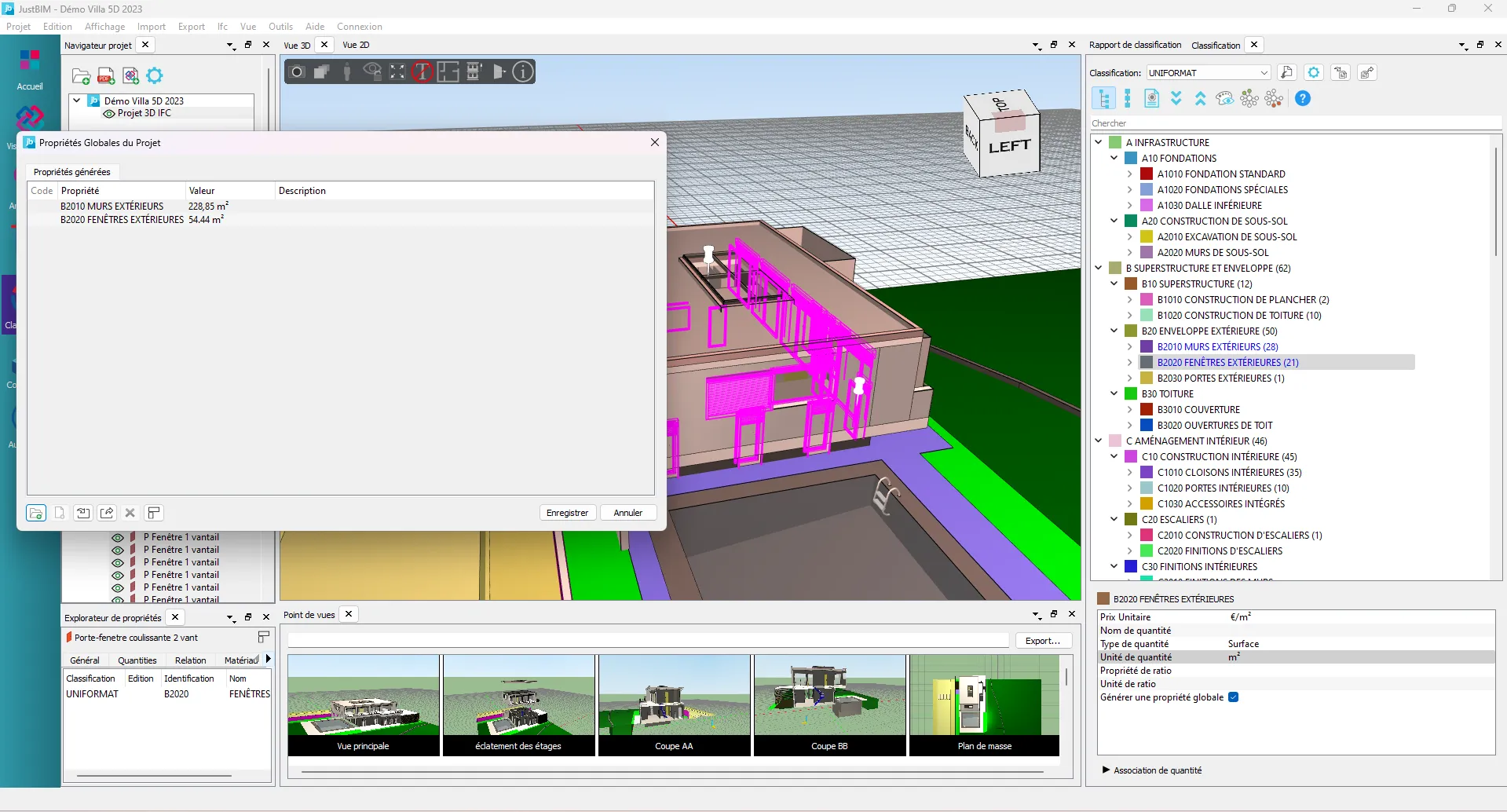Expand the 'Association de quantité' section

1106,770
